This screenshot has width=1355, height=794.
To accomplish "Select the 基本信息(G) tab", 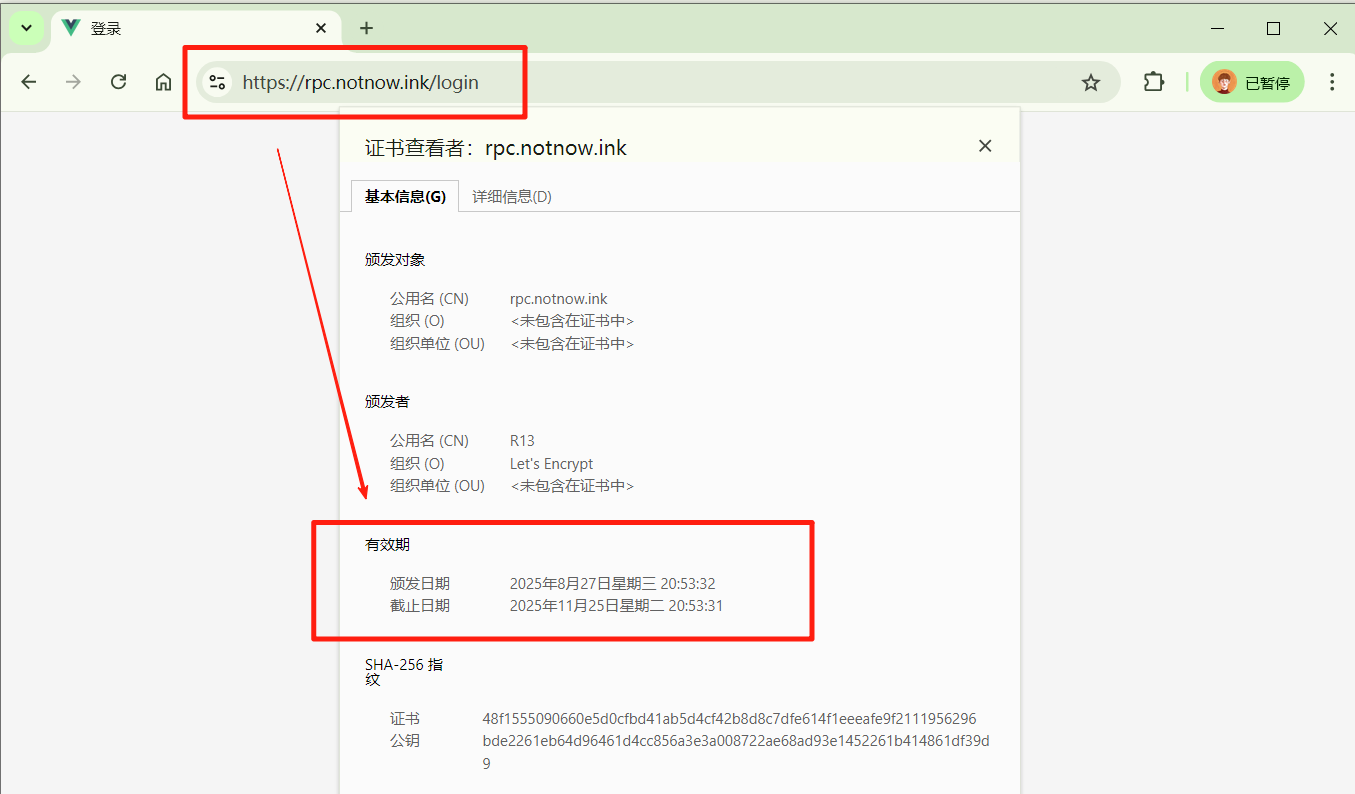I will [x=405, y=197].
